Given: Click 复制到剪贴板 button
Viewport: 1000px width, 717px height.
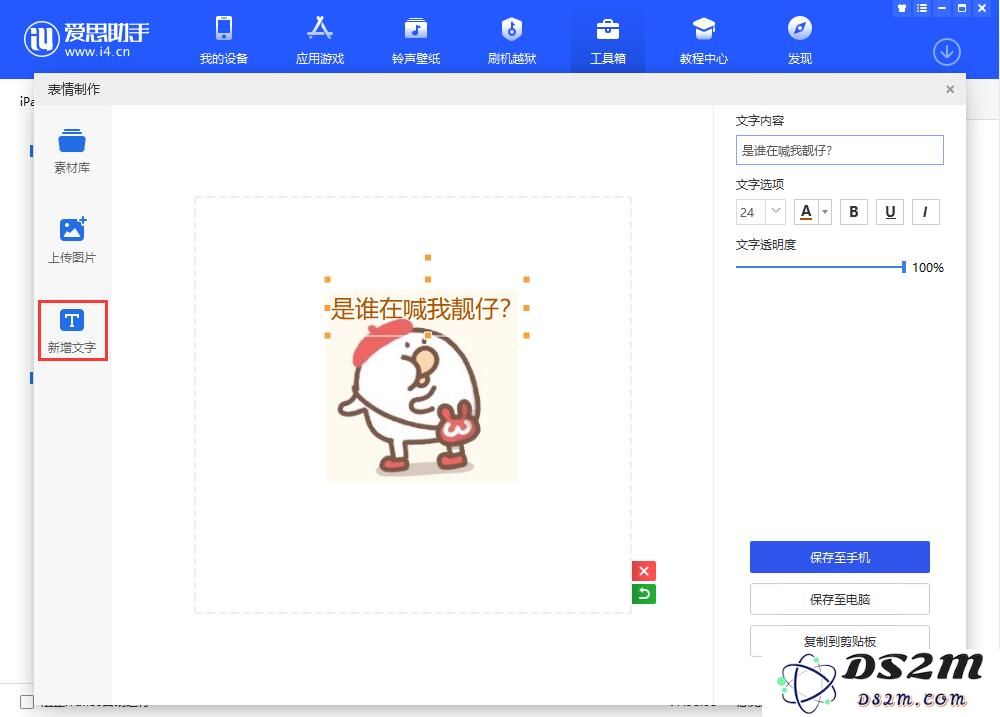Looking at the screenshot, I should tap(839, 640).
